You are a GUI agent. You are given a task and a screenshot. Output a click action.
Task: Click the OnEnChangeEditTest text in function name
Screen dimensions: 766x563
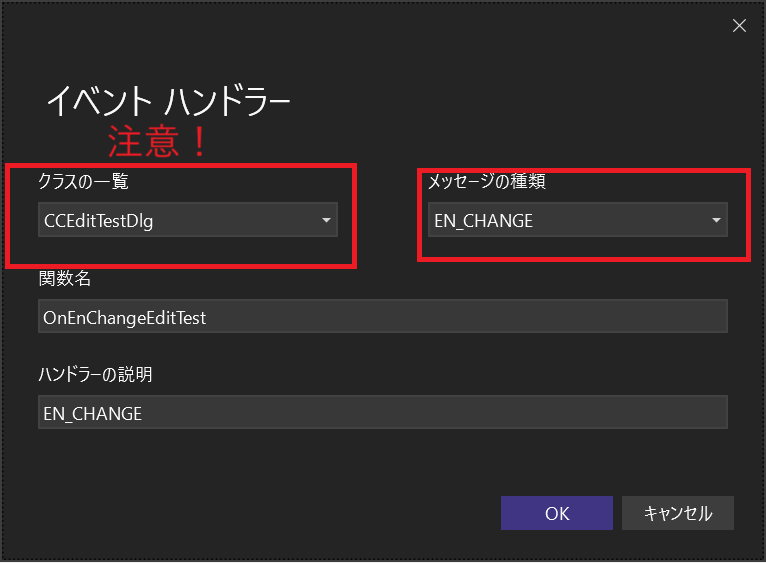[x=125, y=317]
